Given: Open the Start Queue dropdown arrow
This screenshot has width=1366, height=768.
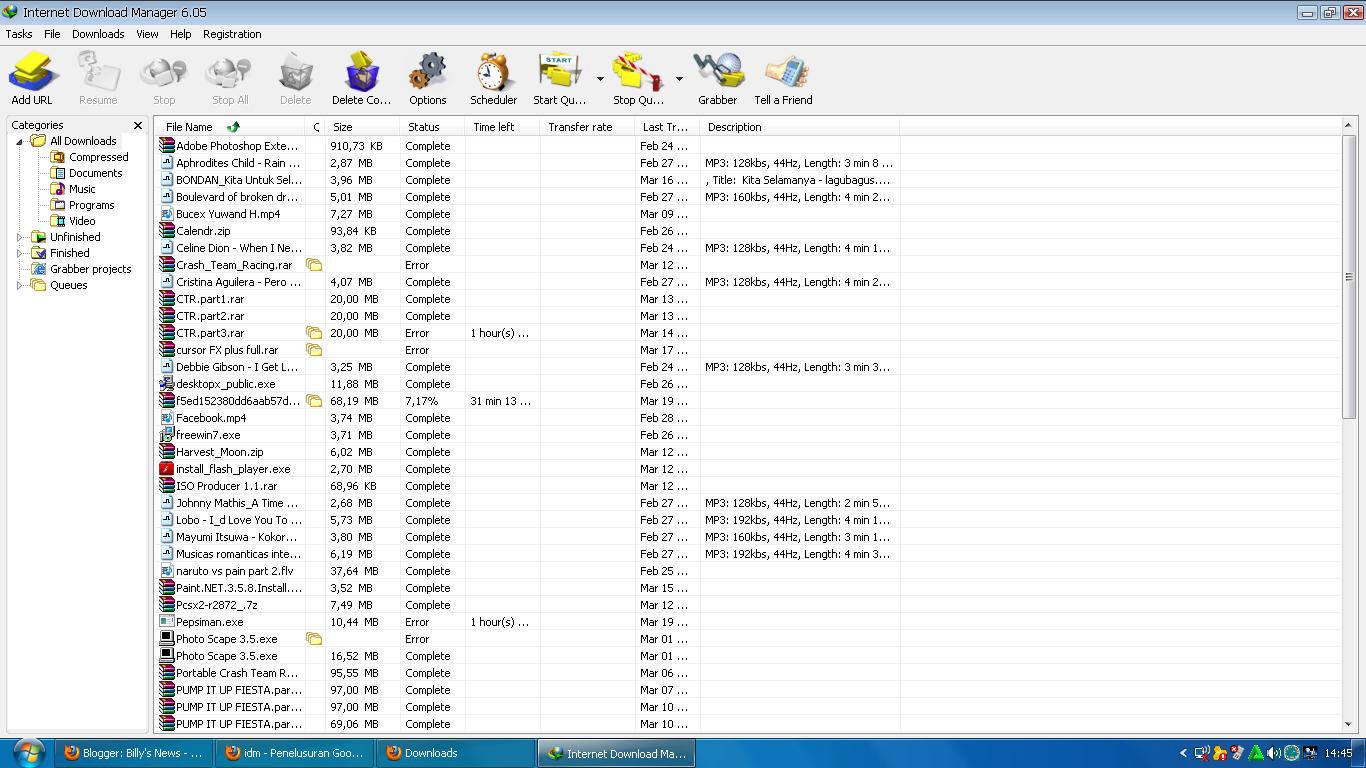Looking at the screenshot, I should [x=600, y=78].
